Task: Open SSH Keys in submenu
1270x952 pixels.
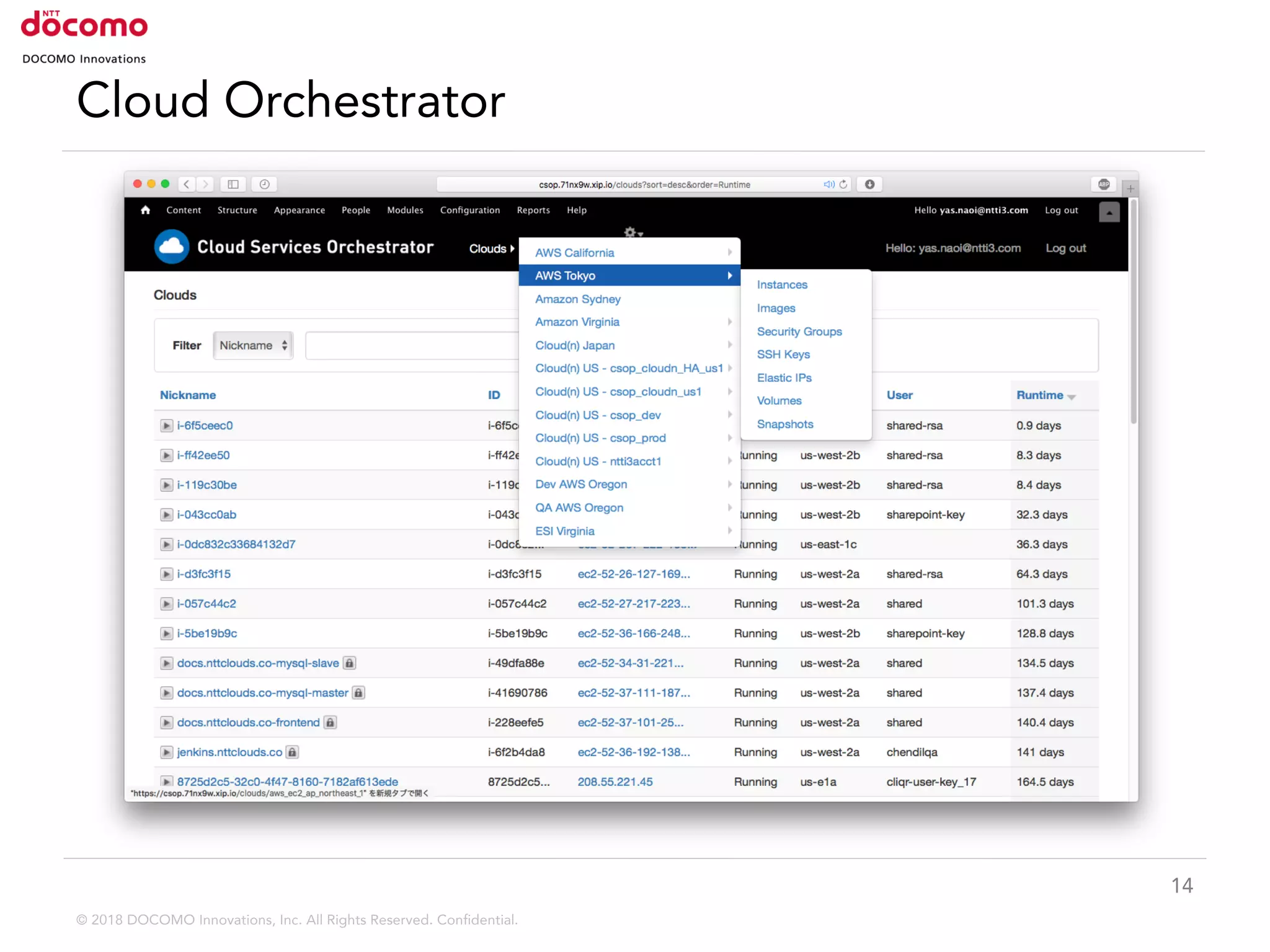Action: [x=783, y=355]
